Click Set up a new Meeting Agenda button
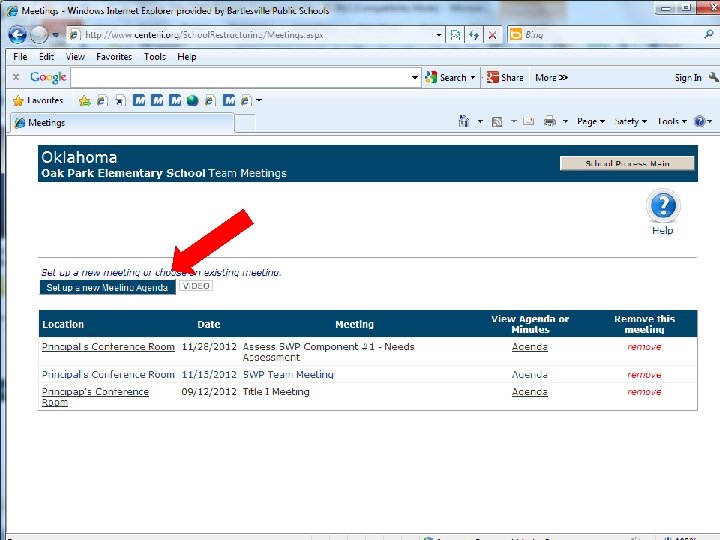The height and width of the screenshot is (540, 720). [x=107, y=287]
